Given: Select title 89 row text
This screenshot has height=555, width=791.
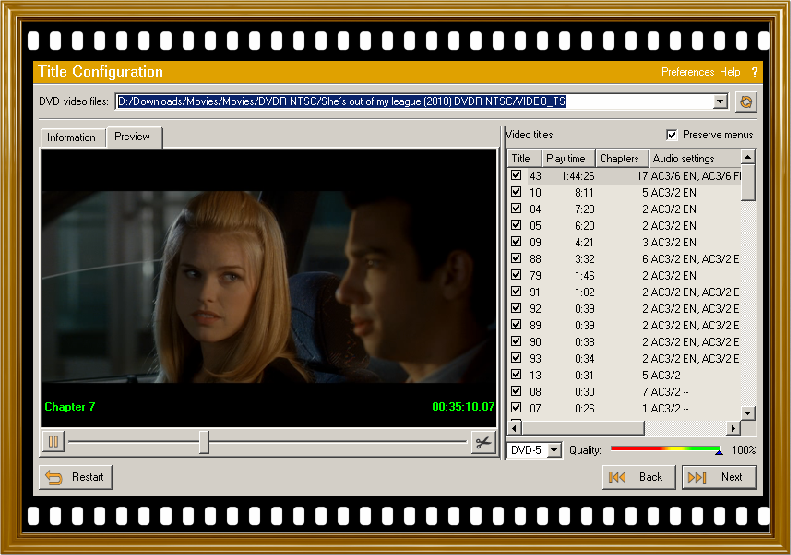Looking at the screenshot, I should pos(625,325).
